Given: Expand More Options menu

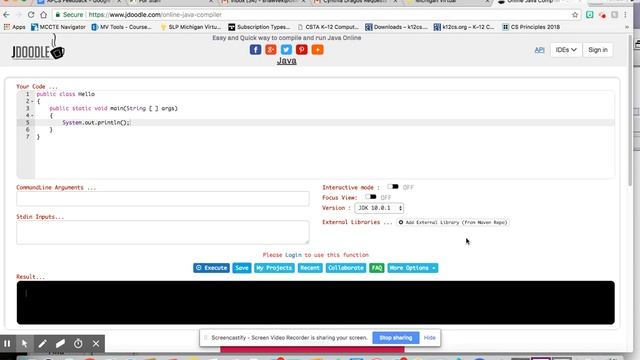Looking at the screenshot, I should point(413,268).
